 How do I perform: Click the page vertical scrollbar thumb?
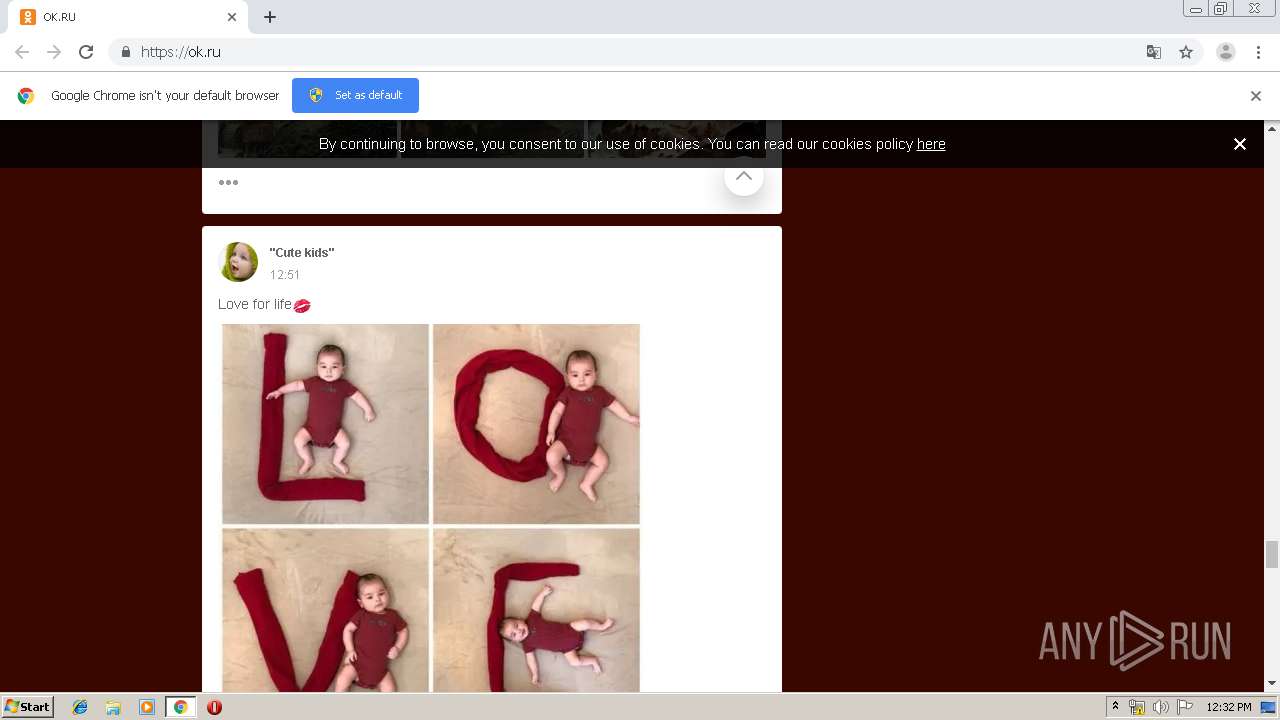pos(1272,553)
